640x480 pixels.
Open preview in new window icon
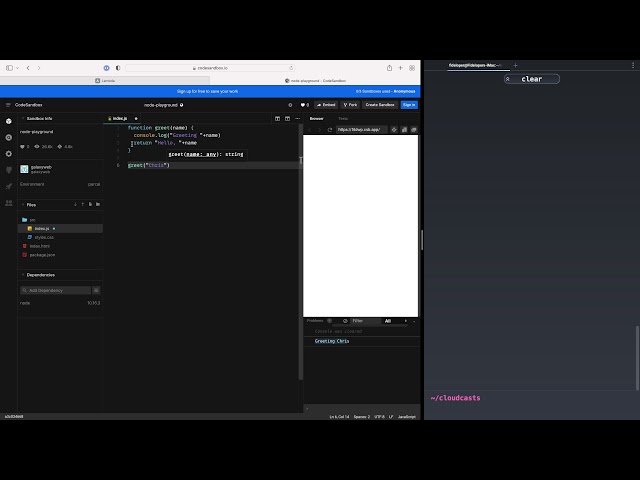click(x=414, y=130)
